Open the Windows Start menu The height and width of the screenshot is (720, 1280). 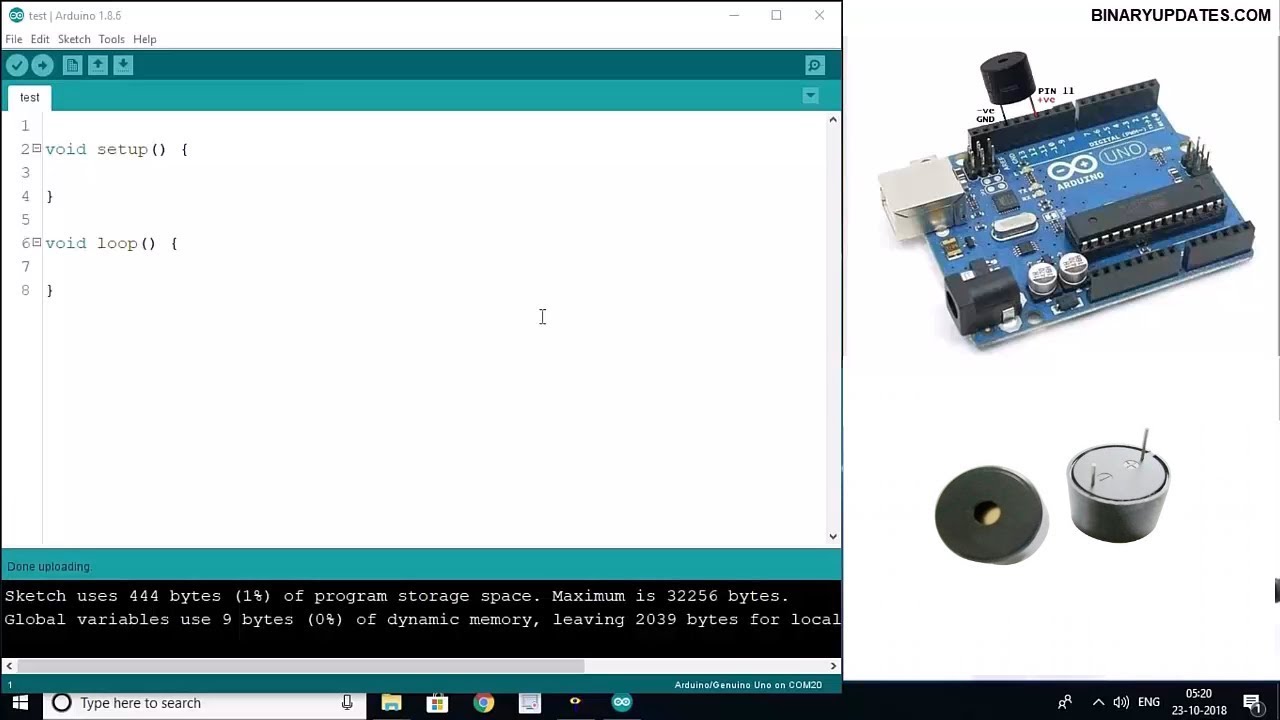coord(20,703)
